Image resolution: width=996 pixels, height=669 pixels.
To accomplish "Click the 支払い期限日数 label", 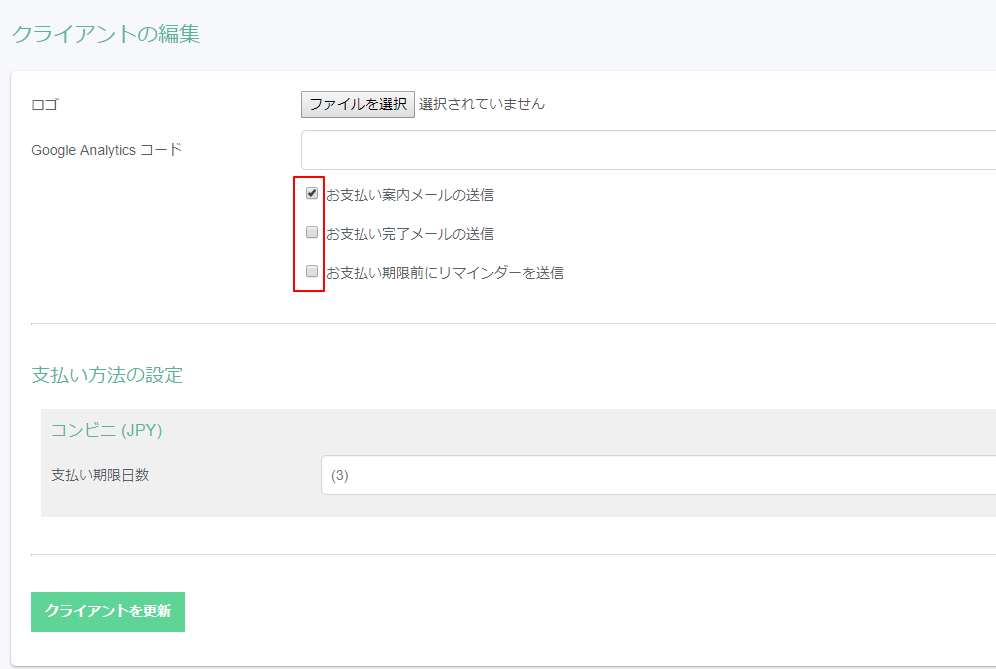I will click(x=100, y=475).
